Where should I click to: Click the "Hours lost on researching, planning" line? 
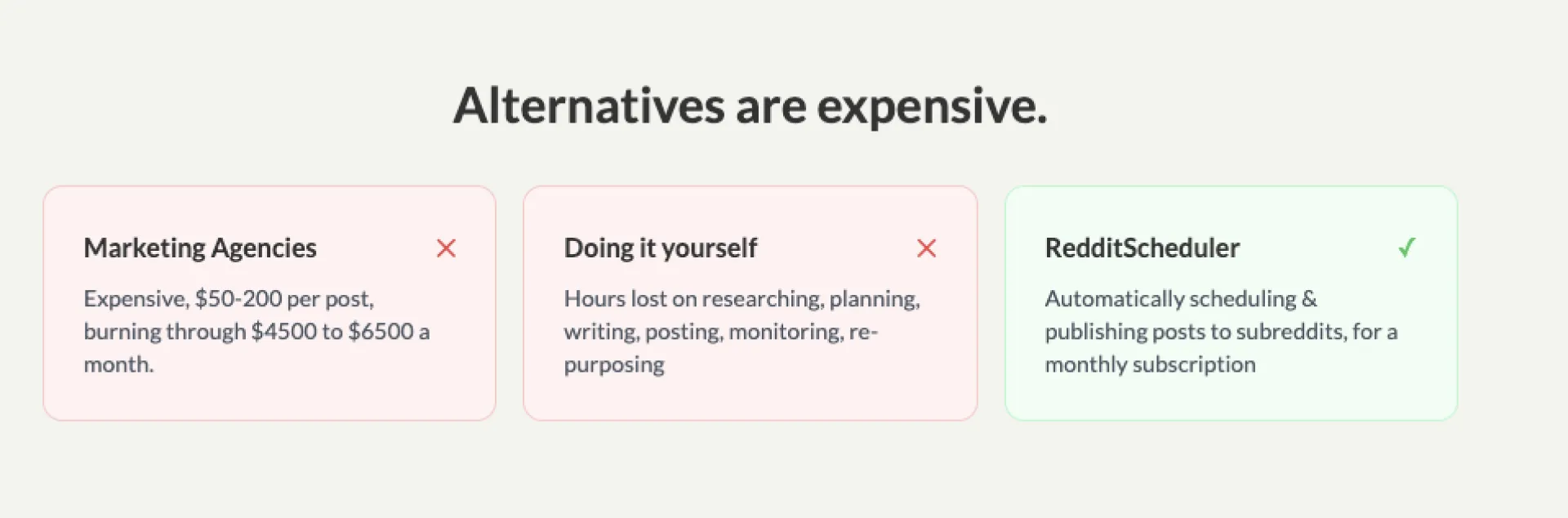[742, 299]
